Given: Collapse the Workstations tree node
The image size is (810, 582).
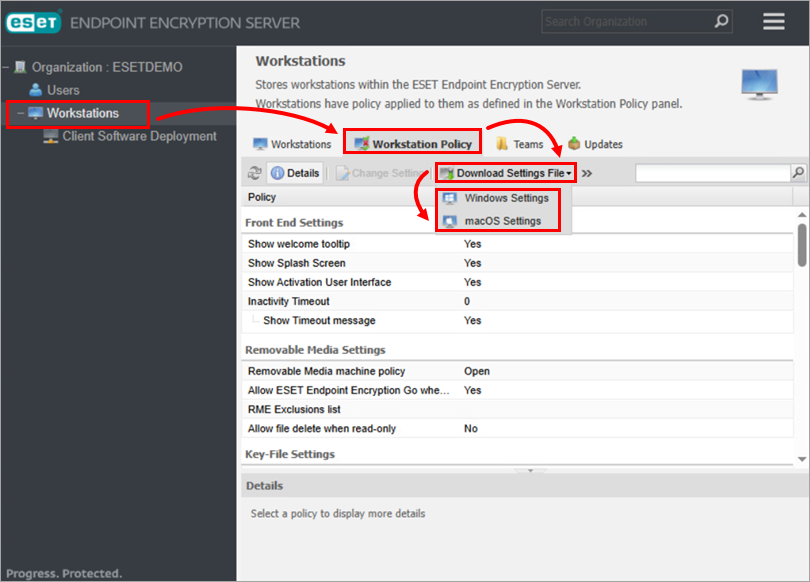Looking at the screenshot, I should [x=20, y=114].
